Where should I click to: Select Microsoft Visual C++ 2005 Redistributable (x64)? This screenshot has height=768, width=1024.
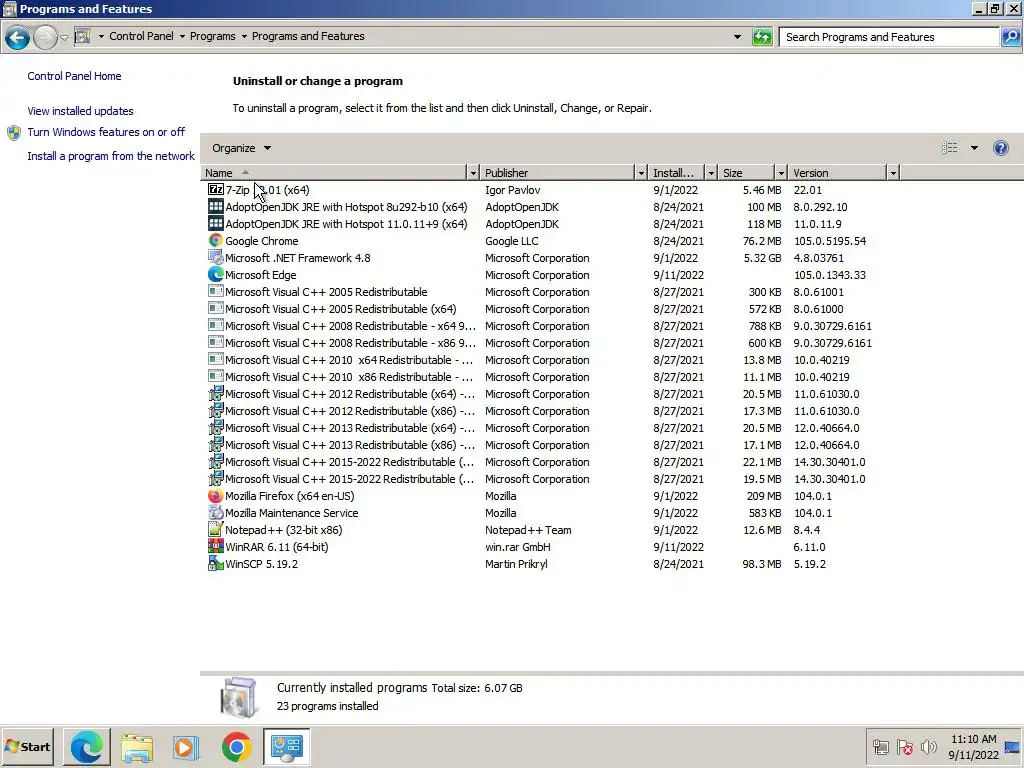click(x=340, y=309)
